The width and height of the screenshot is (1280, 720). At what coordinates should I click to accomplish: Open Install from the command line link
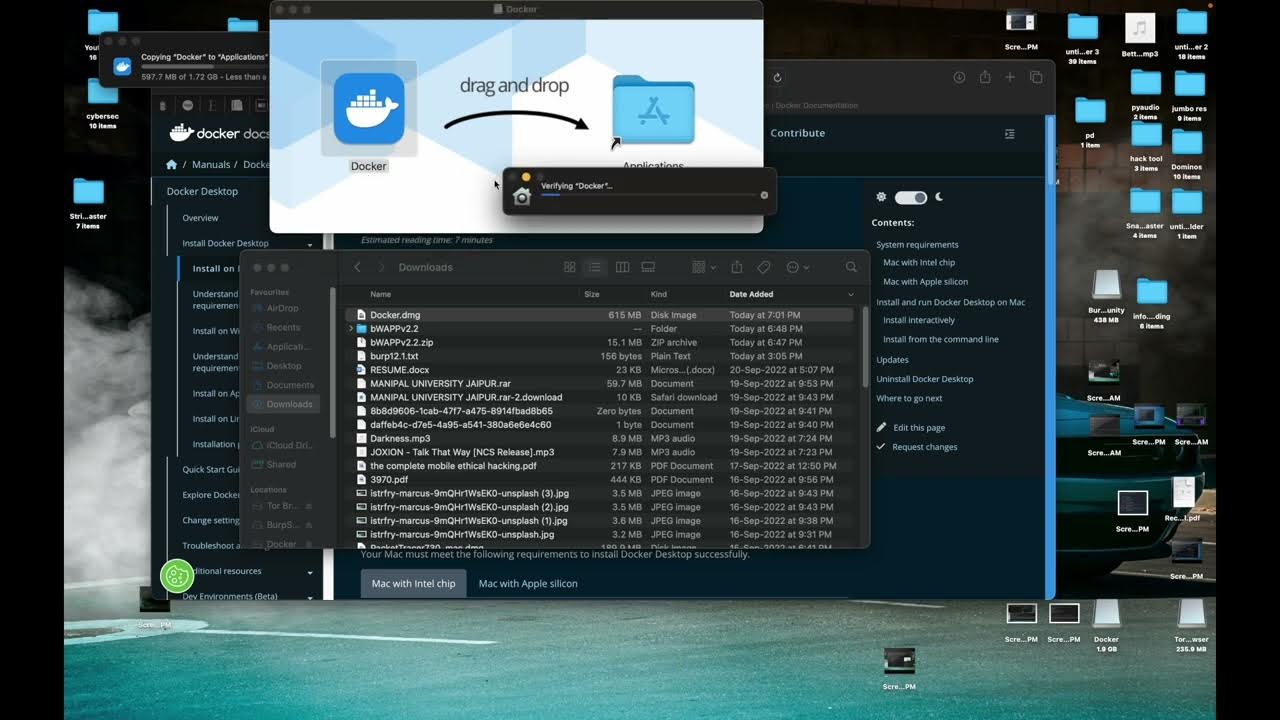tap(941, 339)
